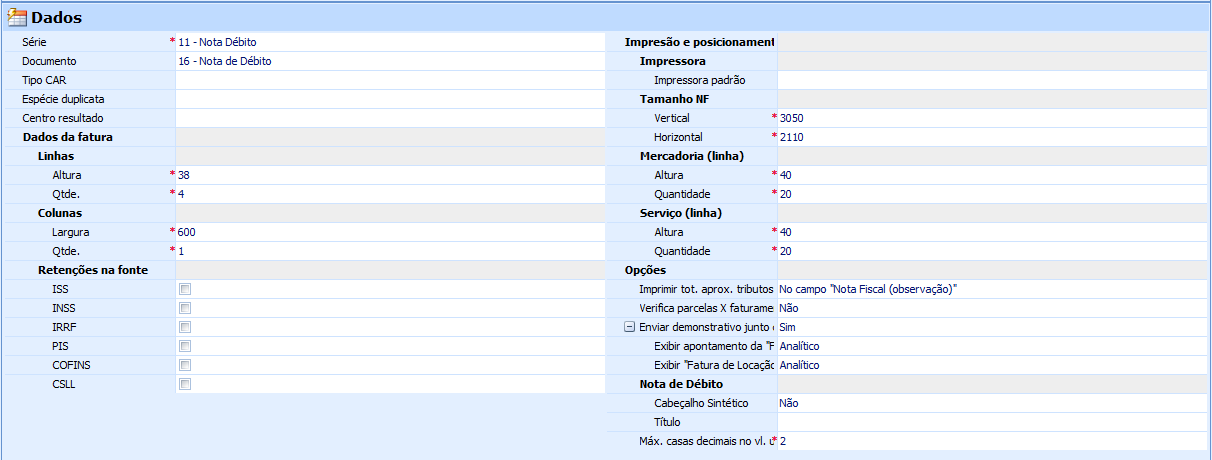Change Verifica parcelas X faturamento value Não
The image size is (1212, 460).
(992, 308)
